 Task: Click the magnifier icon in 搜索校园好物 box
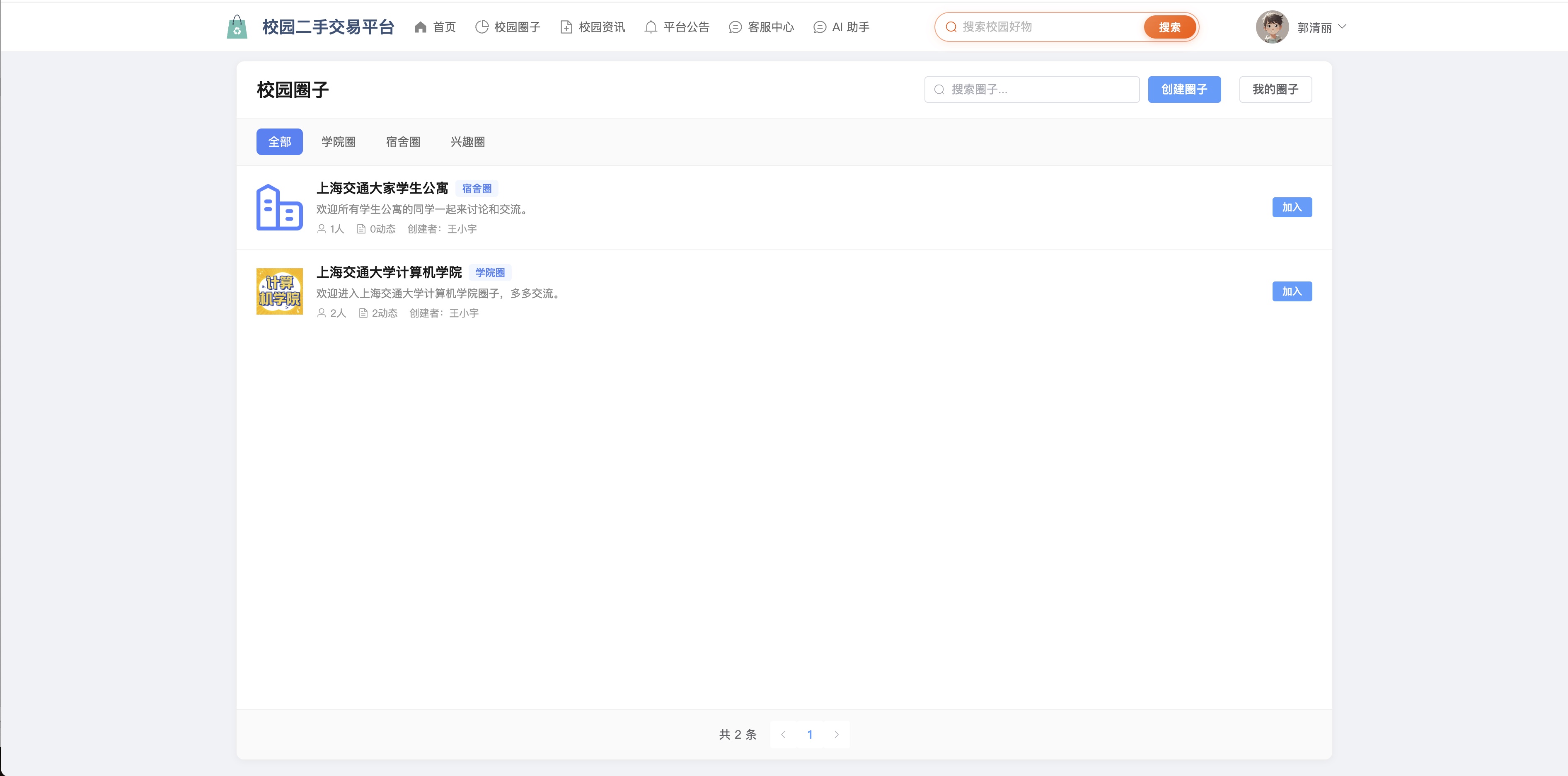coord(951,27)
